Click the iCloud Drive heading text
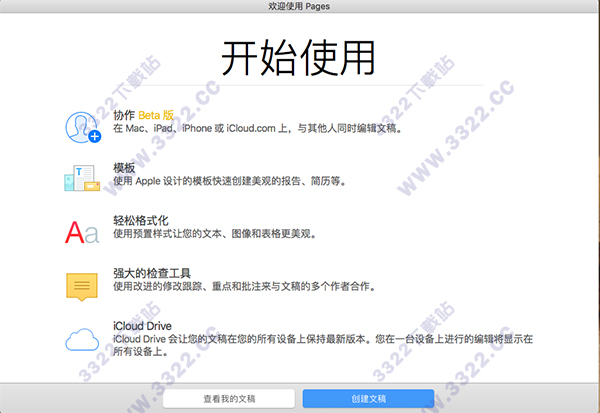The width and height of the screenshot is (600, 413). tap(142, 326)
